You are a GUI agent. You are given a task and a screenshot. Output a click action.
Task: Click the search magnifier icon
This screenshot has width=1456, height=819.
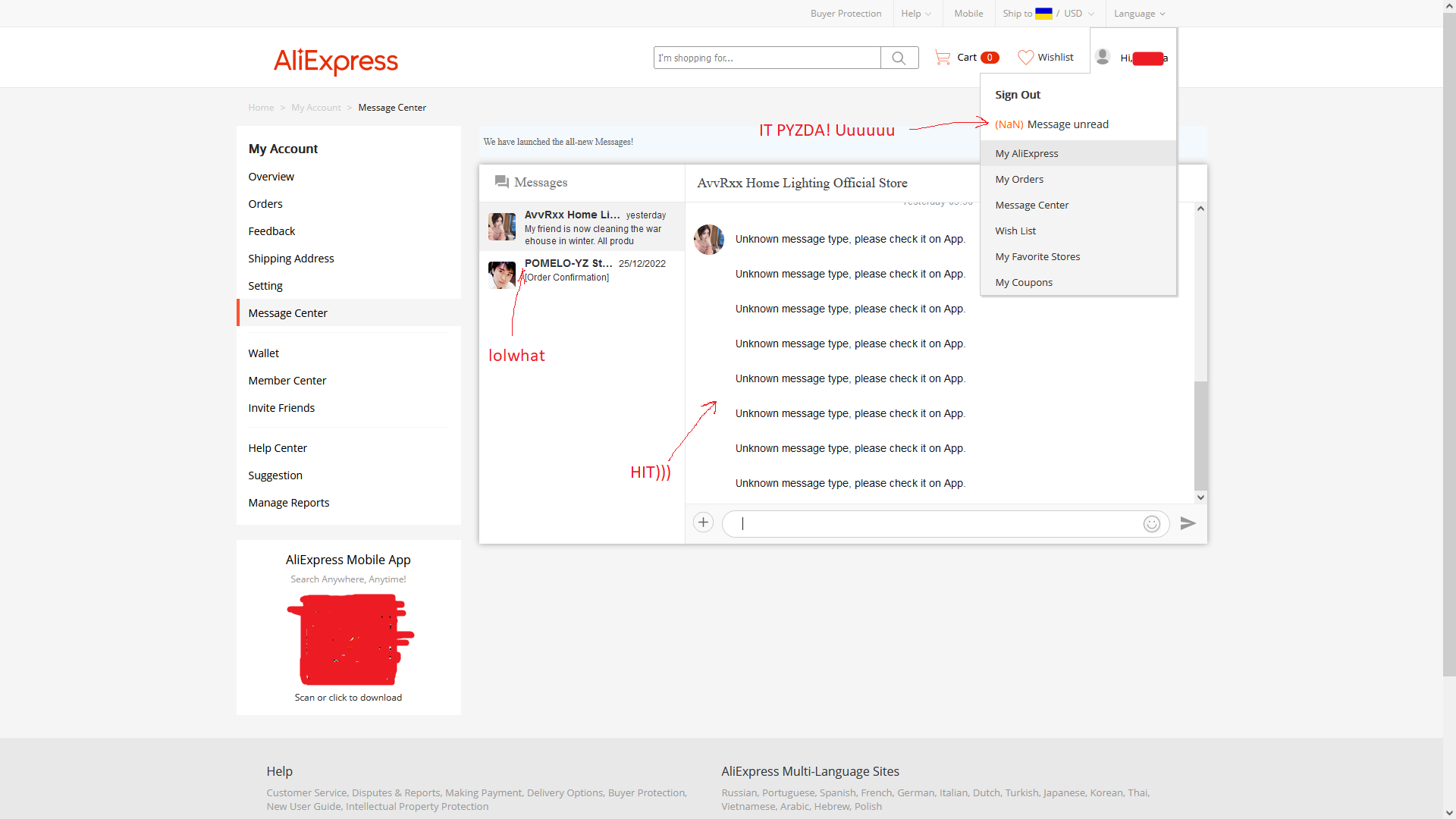pyautogui.click(x=899, y=58)
